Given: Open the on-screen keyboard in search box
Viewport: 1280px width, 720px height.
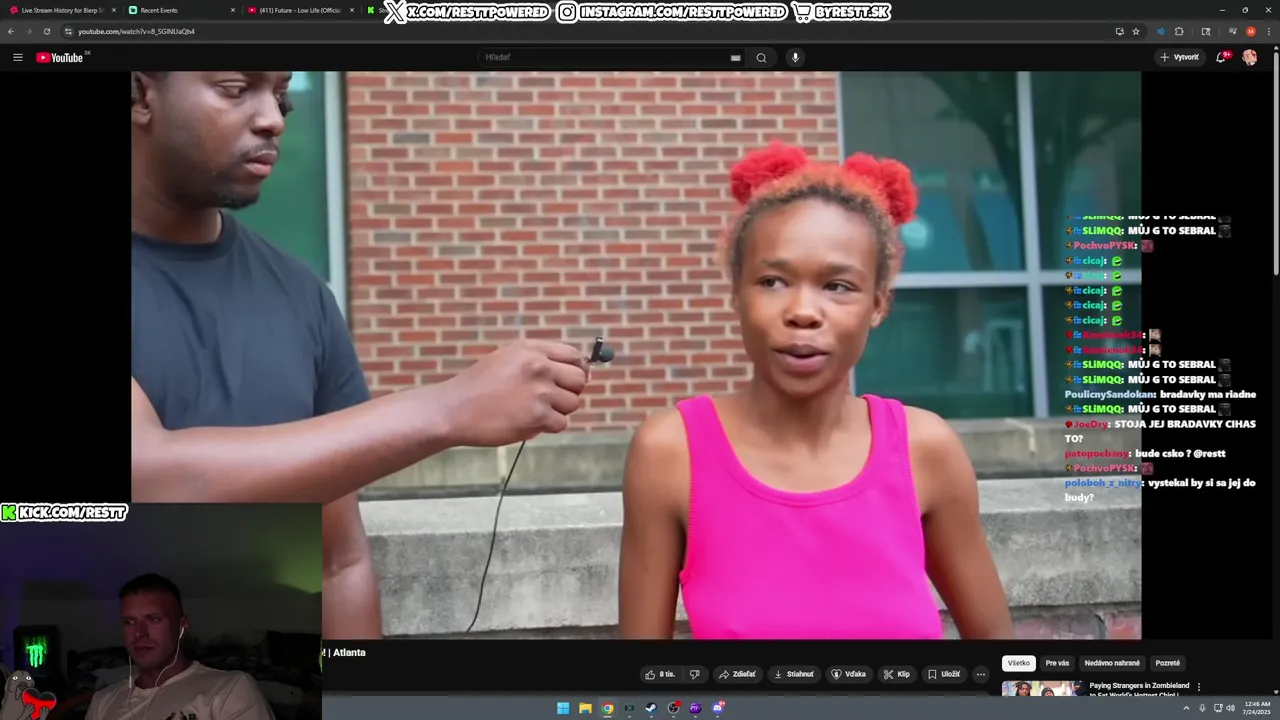Looking at the screenshot, I should [x=736, y=58].
